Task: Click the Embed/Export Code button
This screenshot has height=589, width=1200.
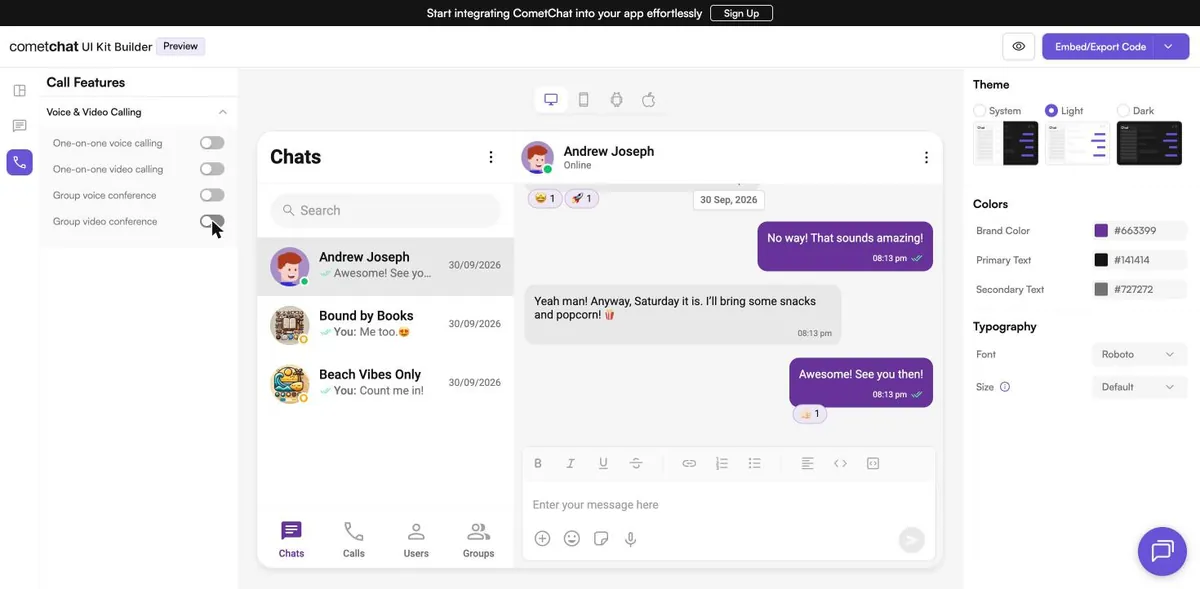Action: (1099, 46)
